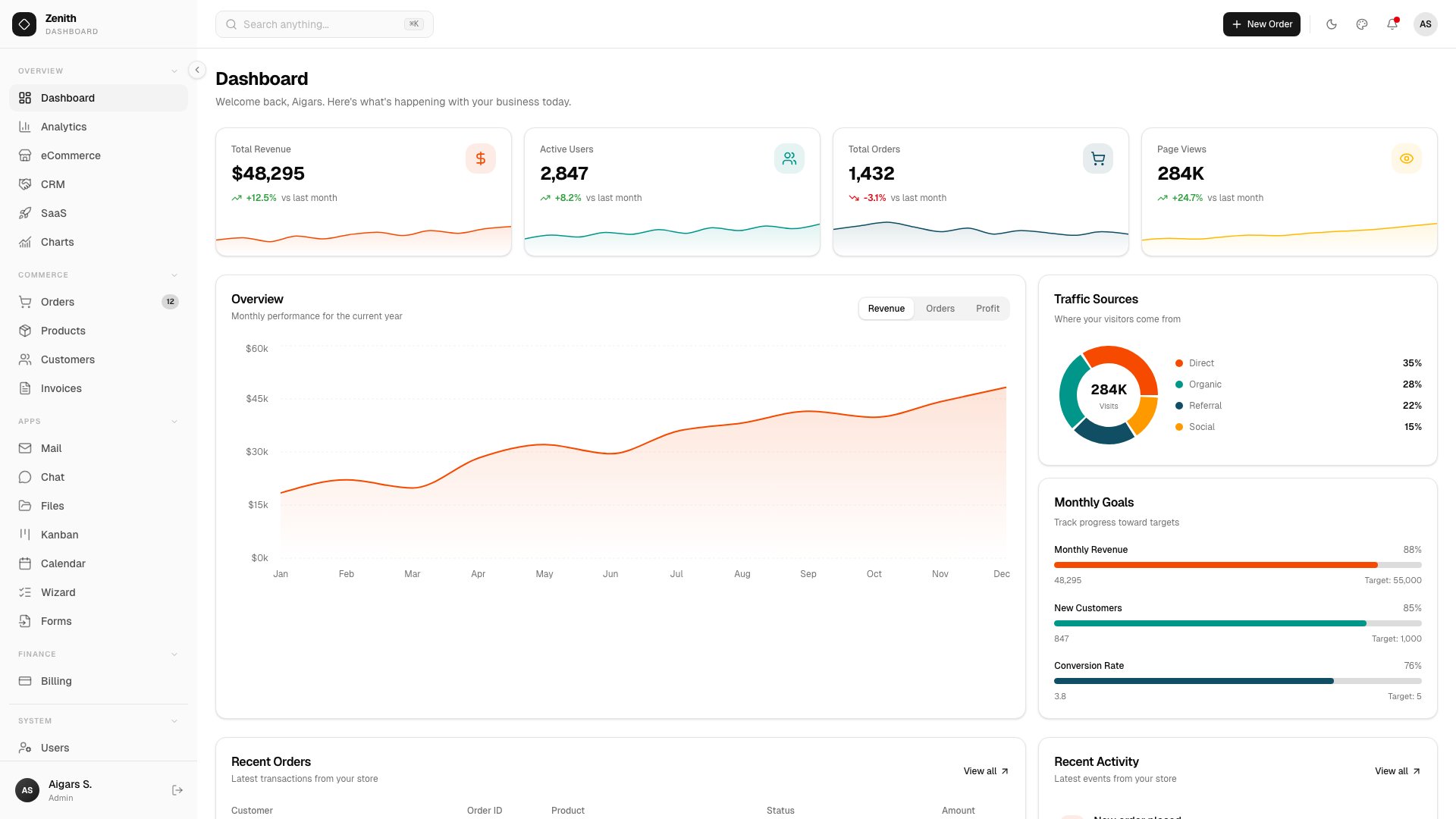Screen dimensions: 1456x819
Task: Click the theme palette icon in the header
Action: tap(1361, 24)
